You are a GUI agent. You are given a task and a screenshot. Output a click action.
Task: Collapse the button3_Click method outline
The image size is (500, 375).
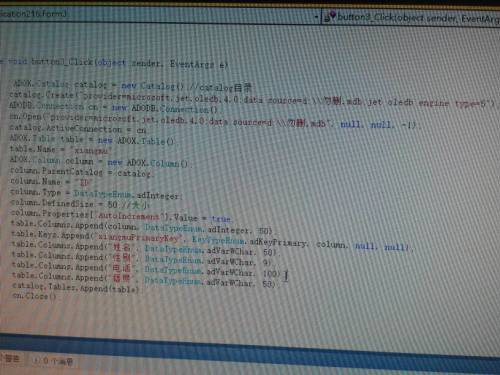(2, 61)
